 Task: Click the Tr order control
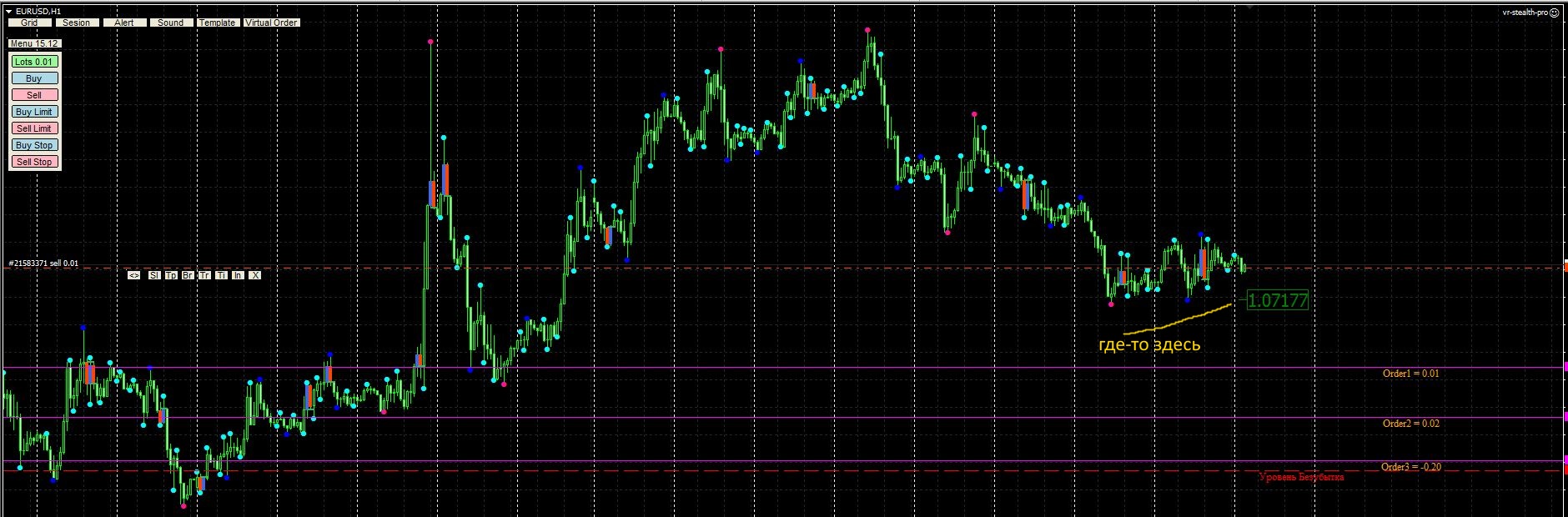[204, 275]
